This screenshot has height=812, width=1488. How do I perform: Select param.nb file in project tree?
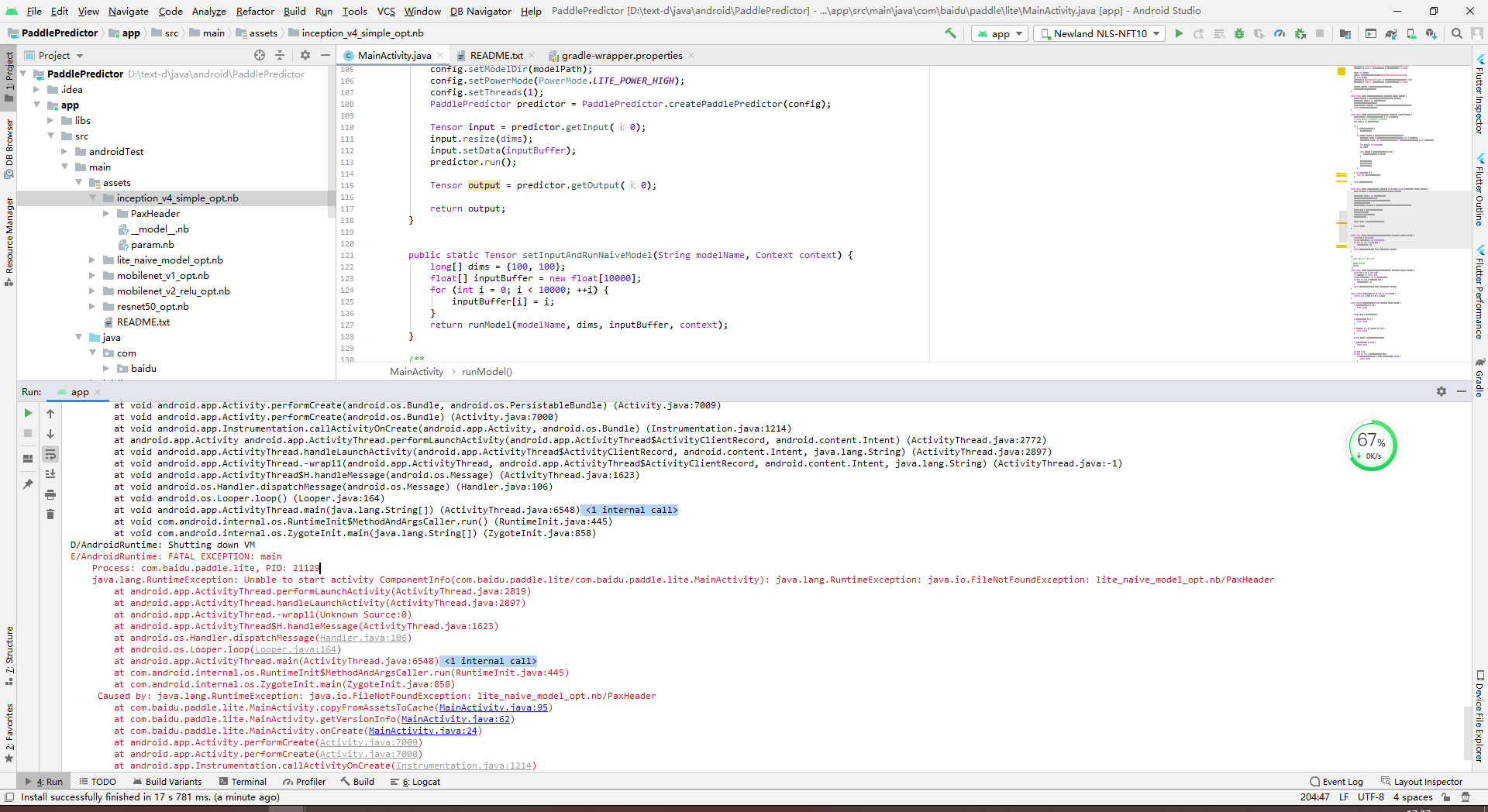coord(153,245)
